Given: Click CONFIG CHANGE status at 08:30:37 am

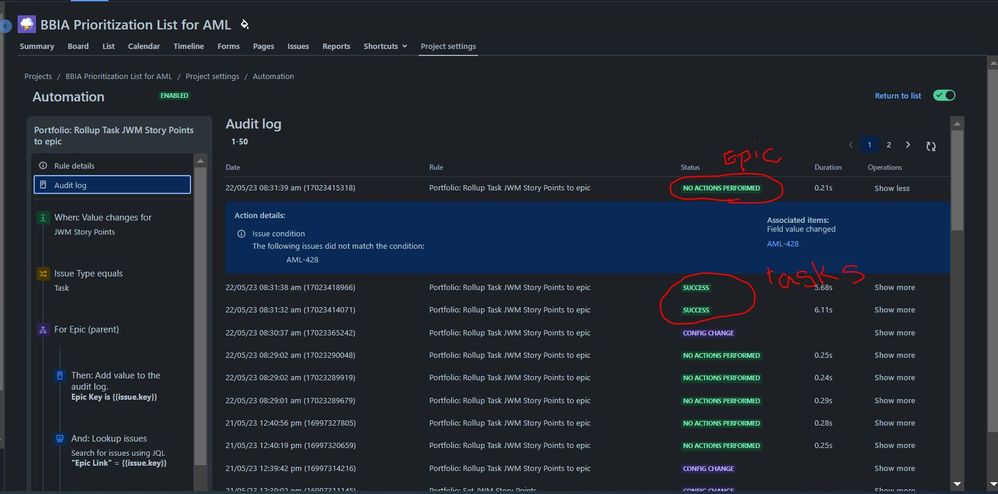Looking at the screenshot, I should pos(708,333).
